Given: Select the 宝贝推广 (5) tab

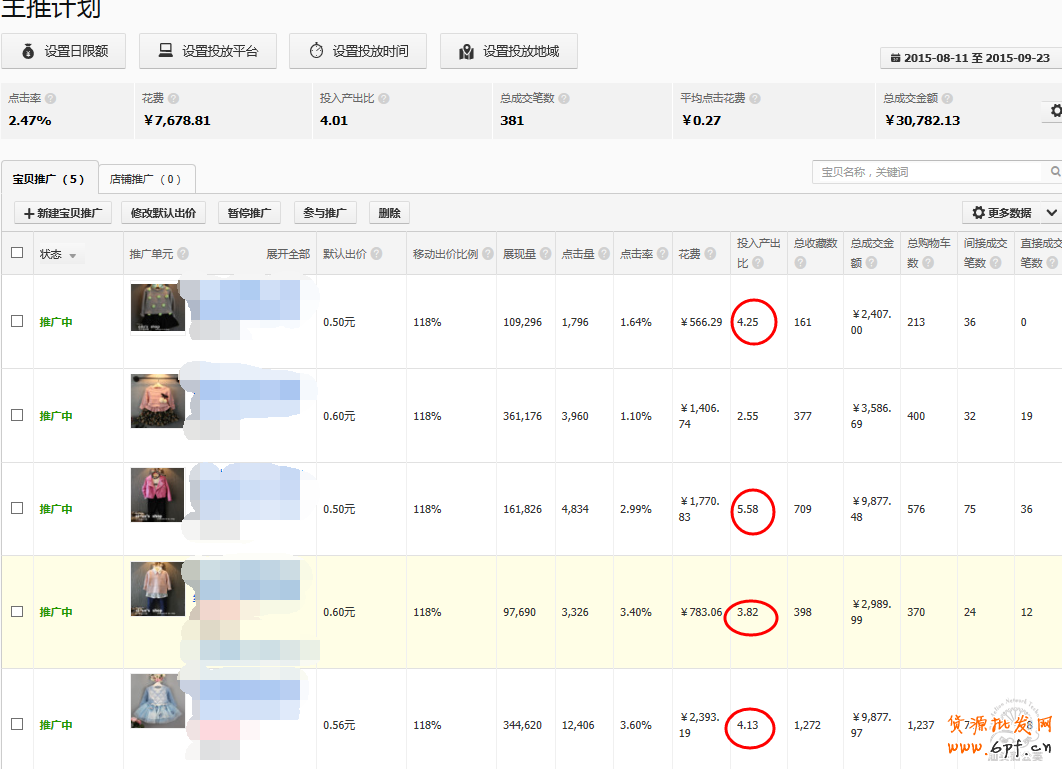Looking at the screenshot, I should [x=49, y=180].
